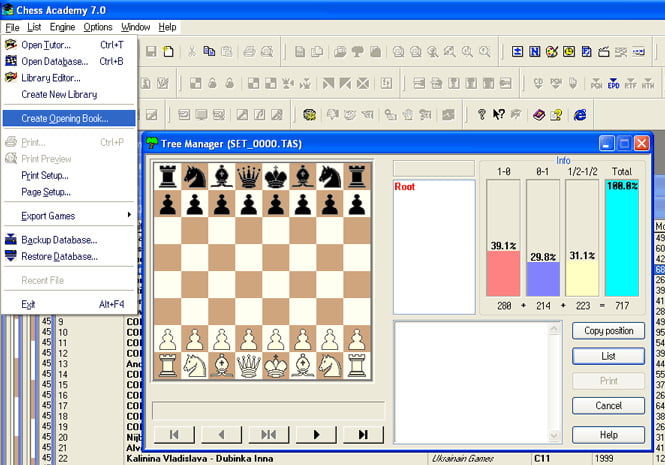Click the Help button in Tree Manager
This screenshot has height=465, width=665.
pos(609,435)
